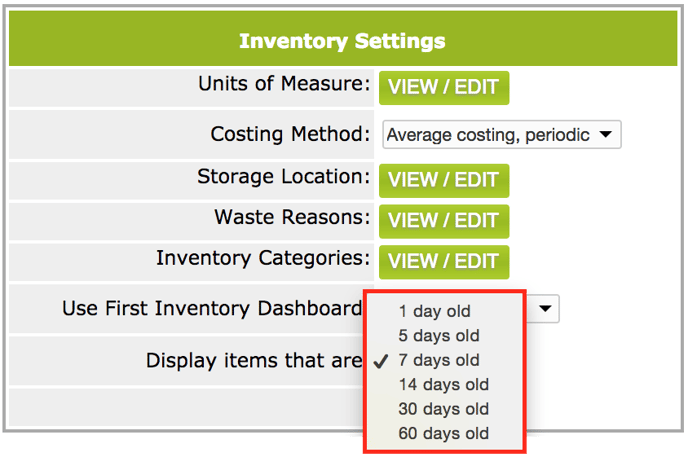Viewport: 688px width, 457px height.
Task: Choose the 30 days old option
Action: pyautogui.click(x=444, y=409)
